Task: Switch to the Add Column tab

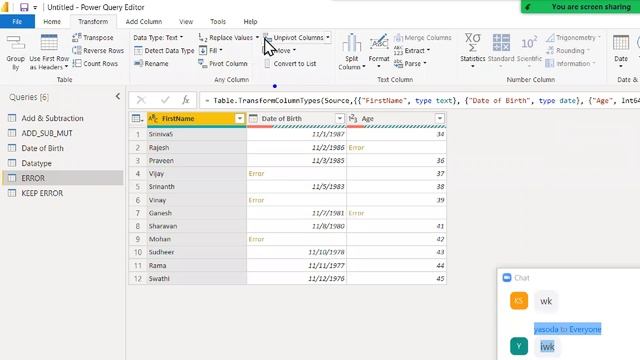Action: click(144, 22)
